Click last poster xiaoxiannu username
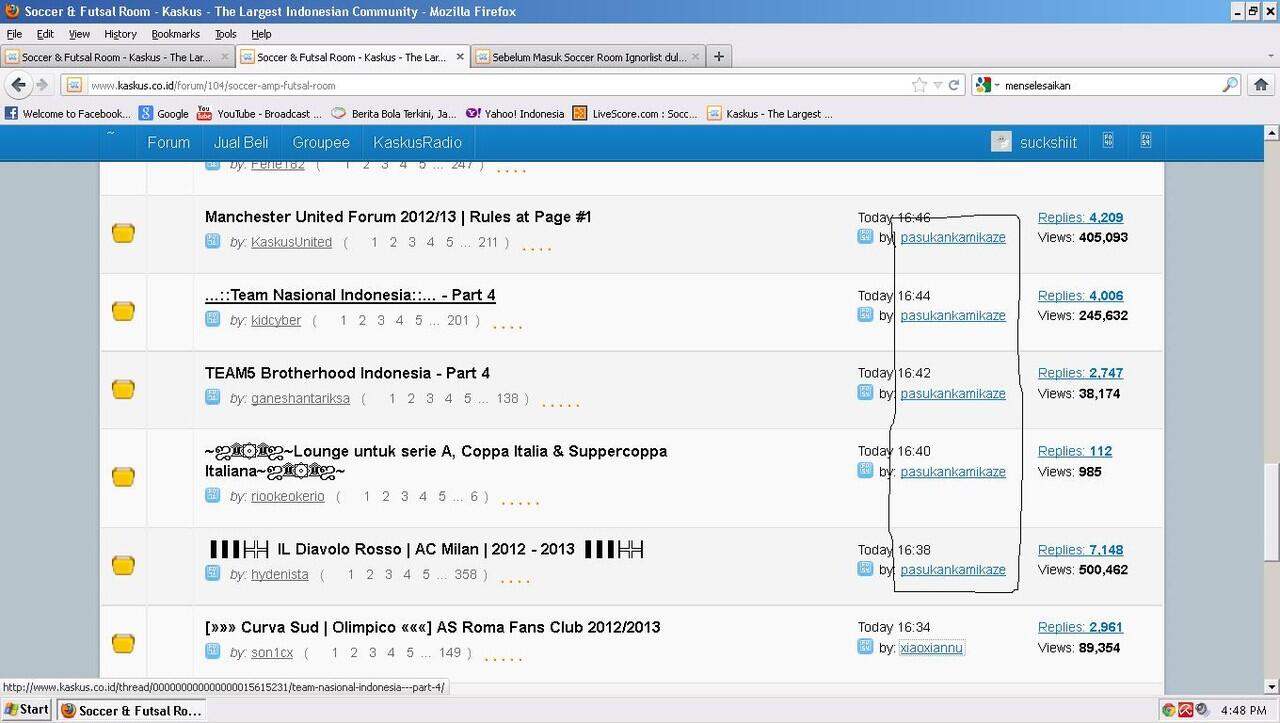 (931, 648)
